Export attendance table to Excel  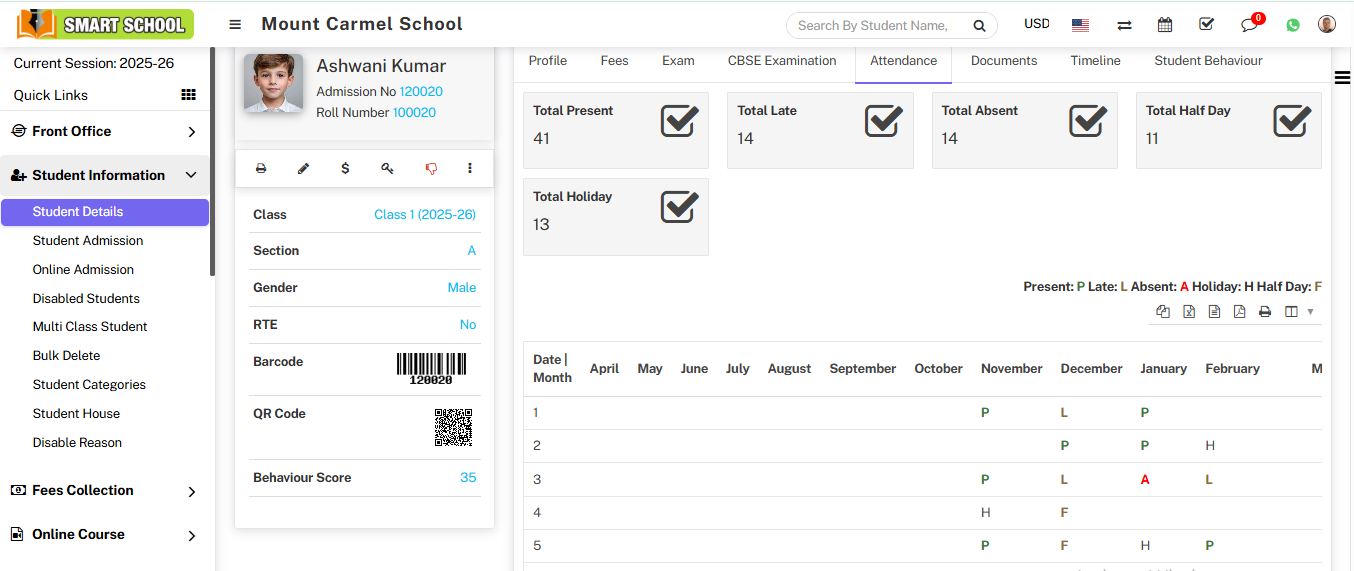1189,312
